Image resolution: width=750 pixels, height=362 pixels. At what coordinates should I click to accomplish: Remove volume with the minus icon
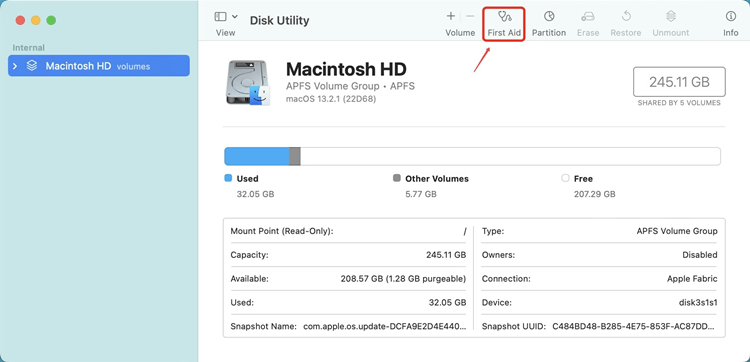click(470, 16)
